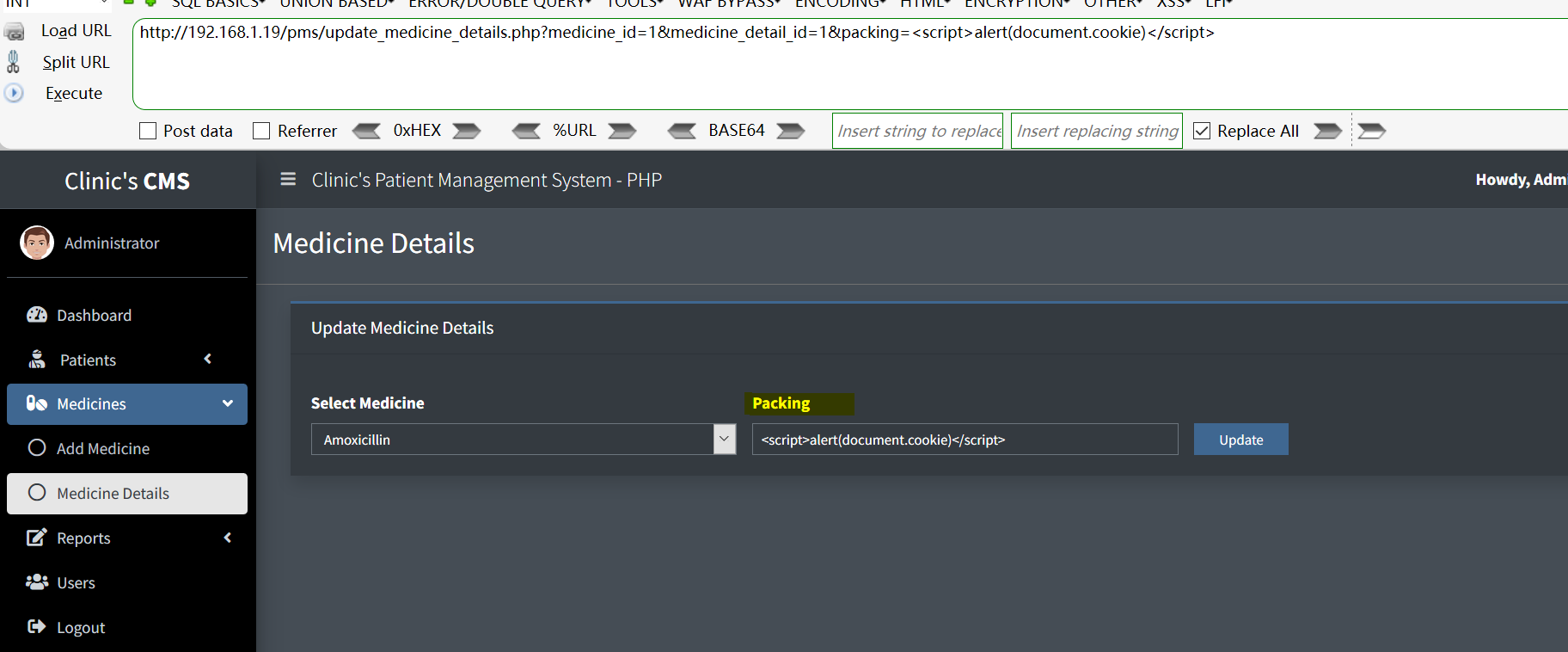Open the ERROR/DOUBLE QUERY menu
The width and height of the screenshot is (1568, 652).
click(x=500, y=4)
